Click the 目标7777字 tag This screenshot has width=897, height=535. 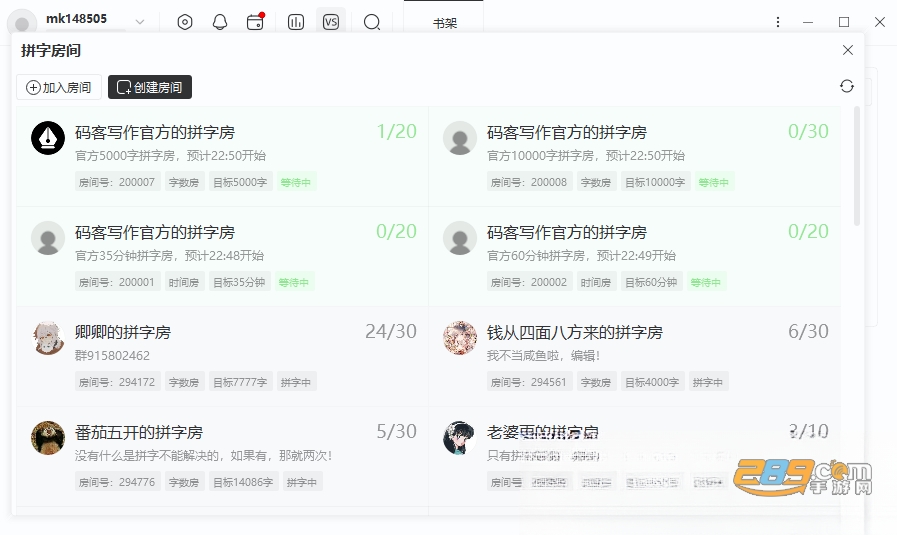coord(240,382)
